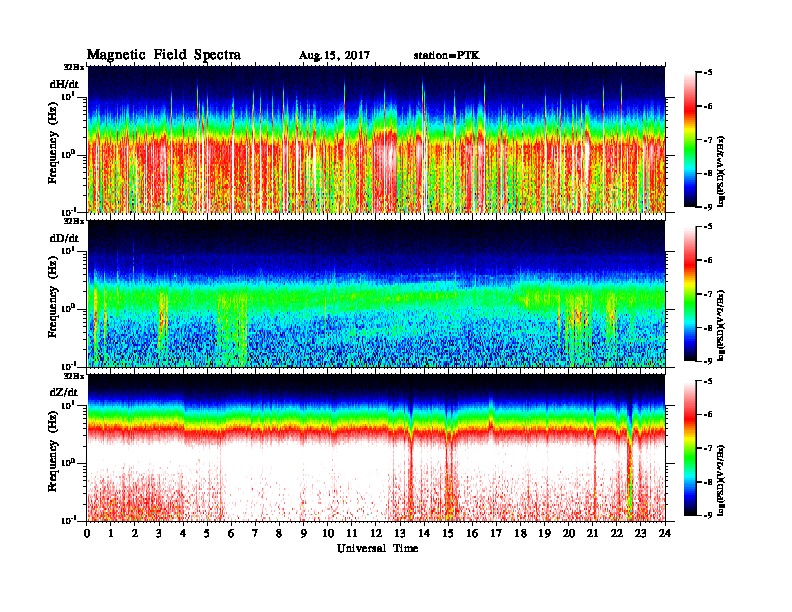Click the "-9" tick on the dH/dt color bar
This screenshot has height=612, width=792.
point(708,207)
